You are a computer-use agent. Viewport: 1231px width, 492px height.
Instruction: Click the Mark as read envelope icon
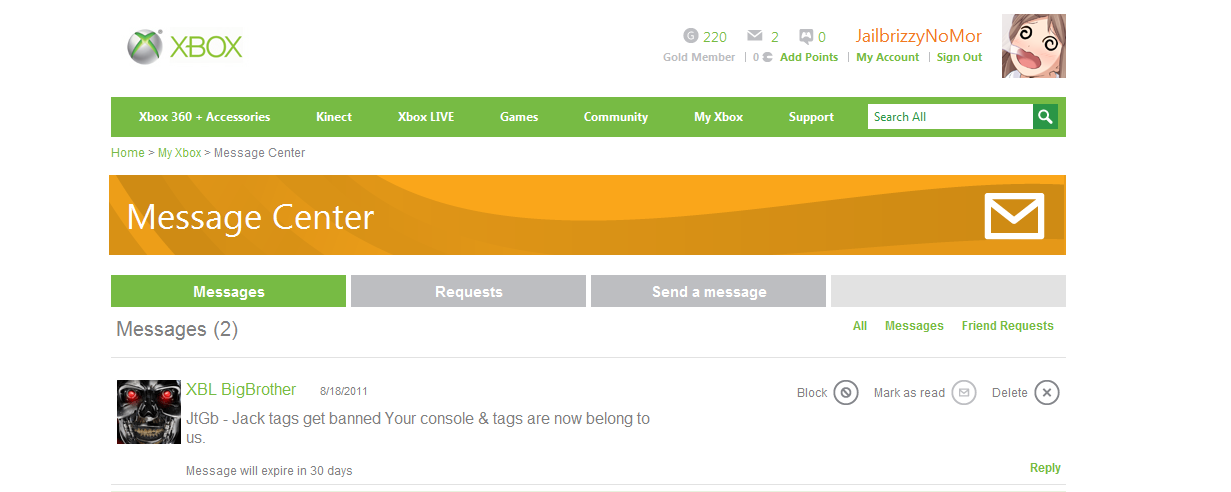[x=963, y=393]
